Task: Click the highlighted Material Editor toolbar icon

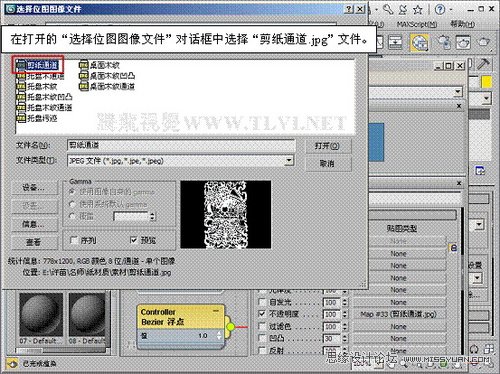Action: [x=419, y=43]
